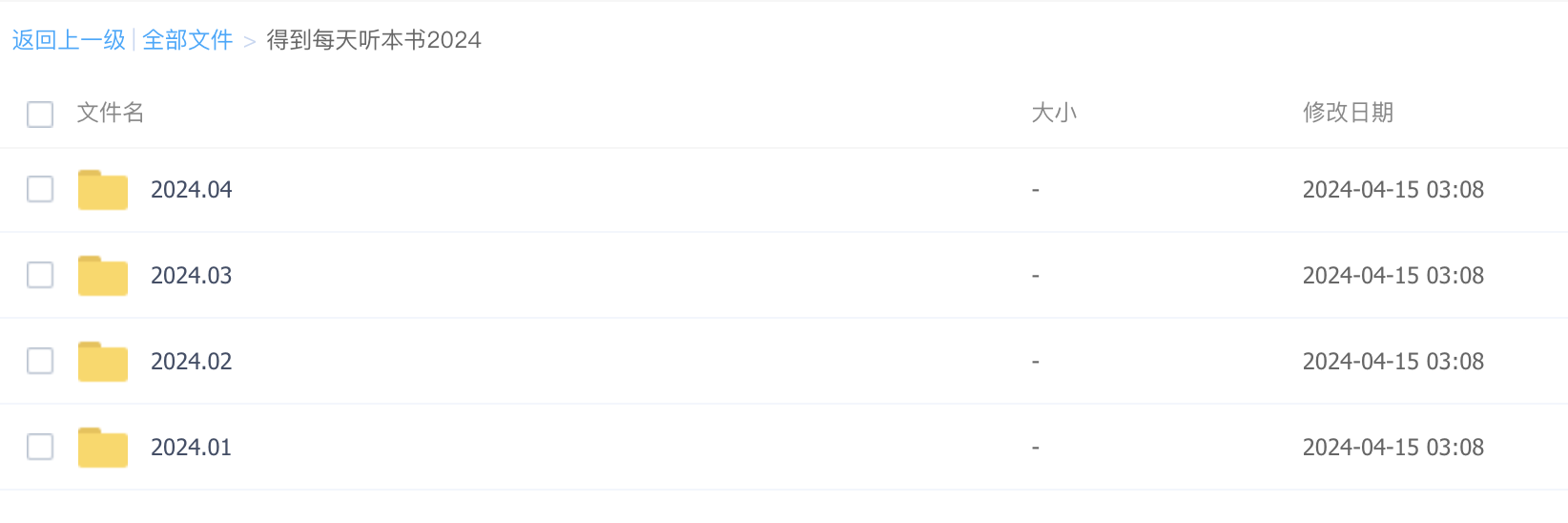The height and width of the screenshot is (523, 1568).
Task: Open the folder name 2024.01 text
Action: [192, 448]
